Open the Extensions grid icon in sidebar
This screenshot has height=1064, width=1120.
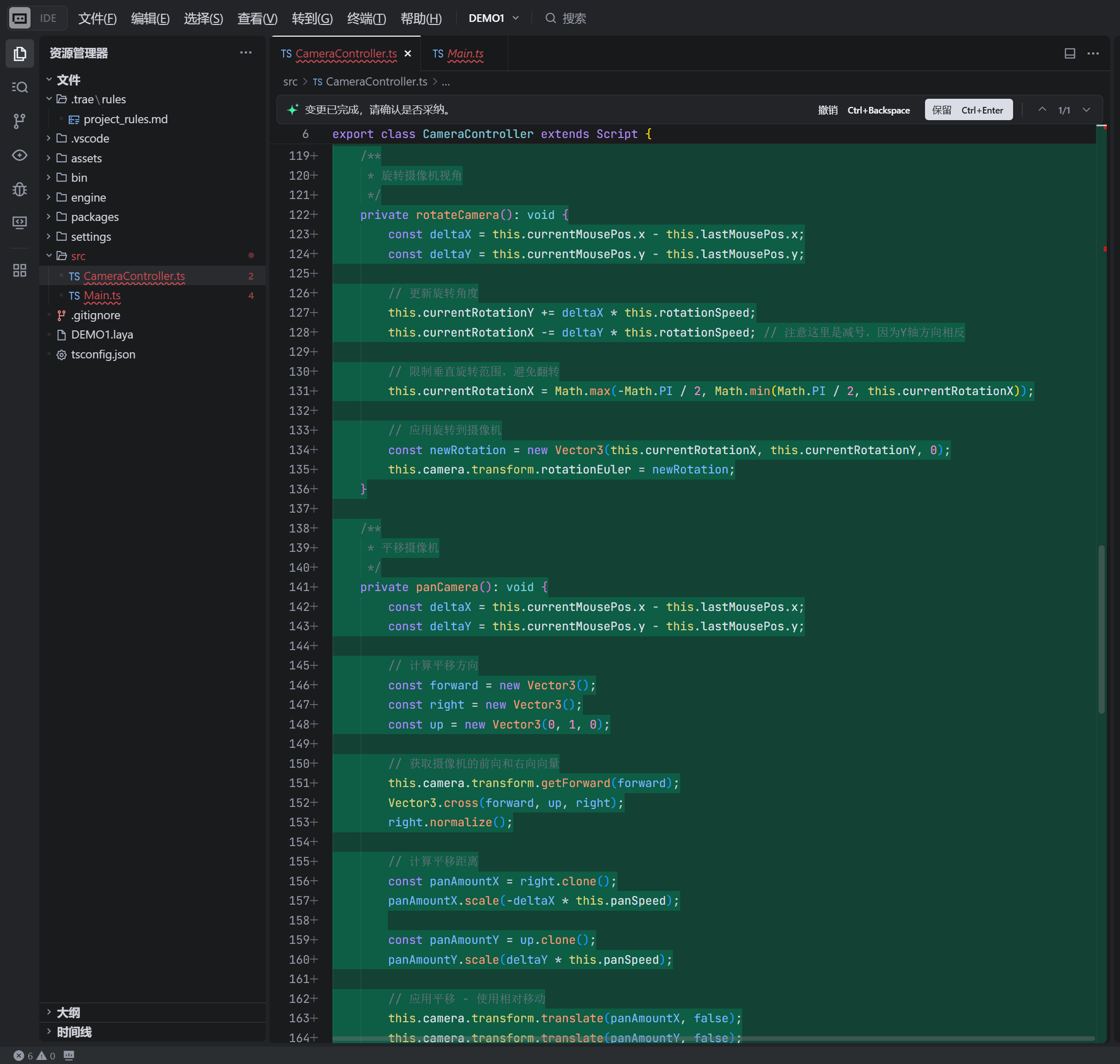[20, 270]
